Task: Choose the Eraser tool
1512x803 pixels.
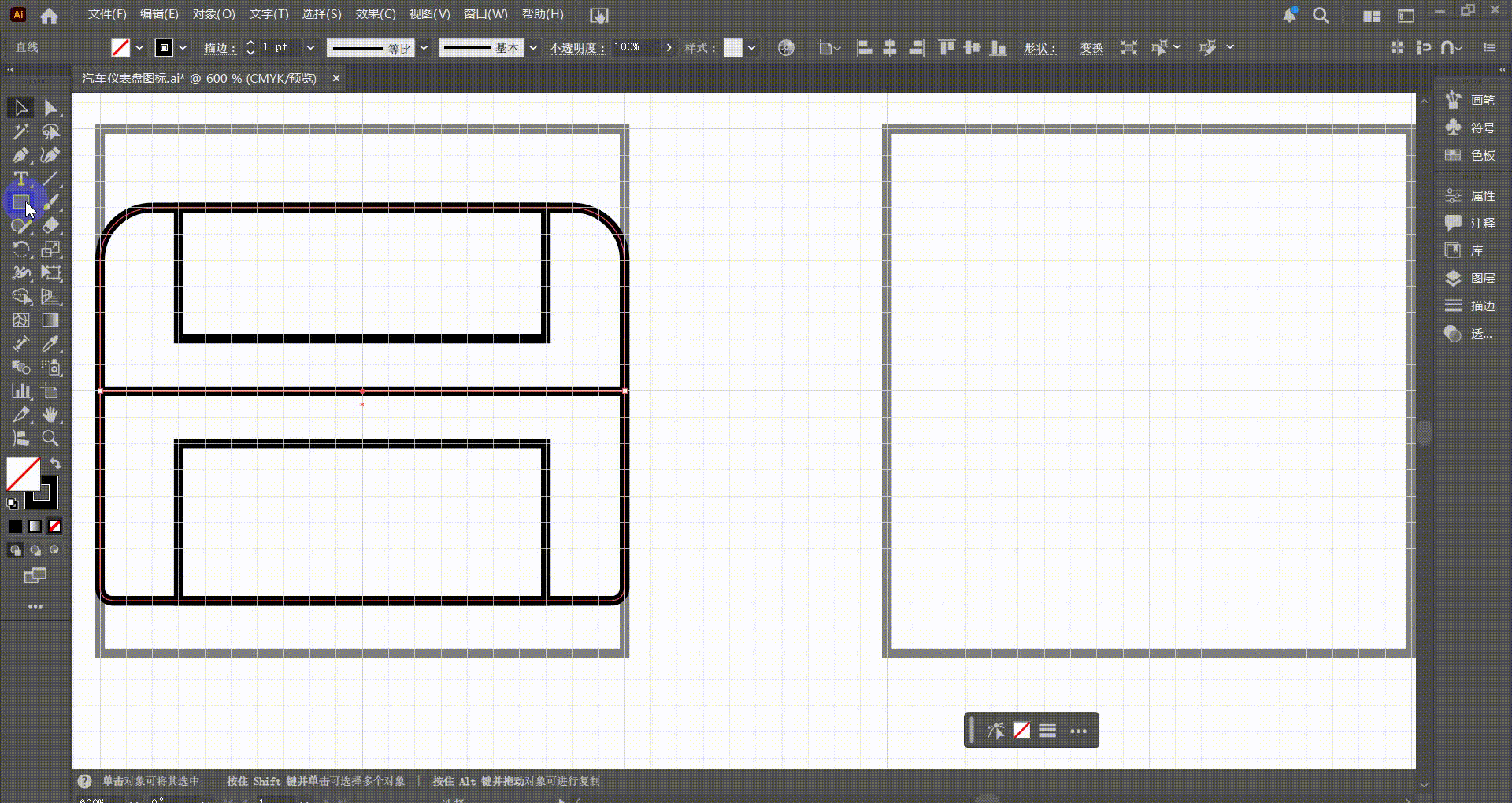Action: pos(50,226)
